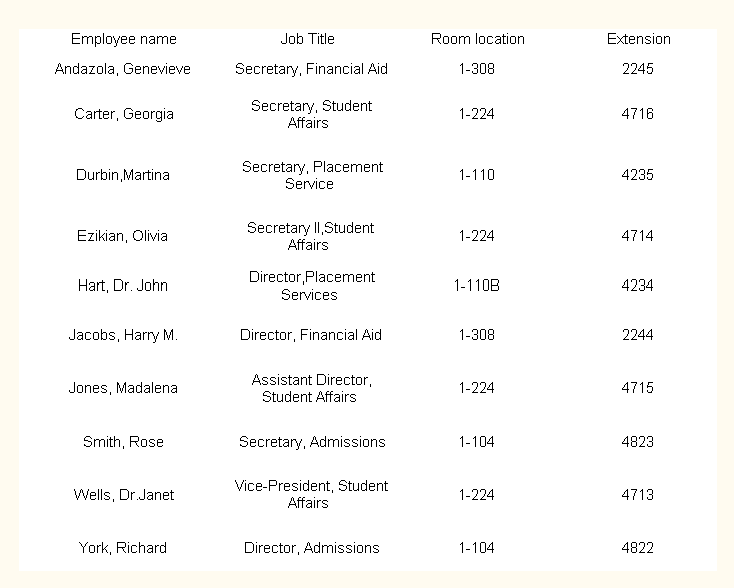Screen dimensions: 734x588
Task: Click the Durbin,Martina employee cell
Action: point(123,175)
